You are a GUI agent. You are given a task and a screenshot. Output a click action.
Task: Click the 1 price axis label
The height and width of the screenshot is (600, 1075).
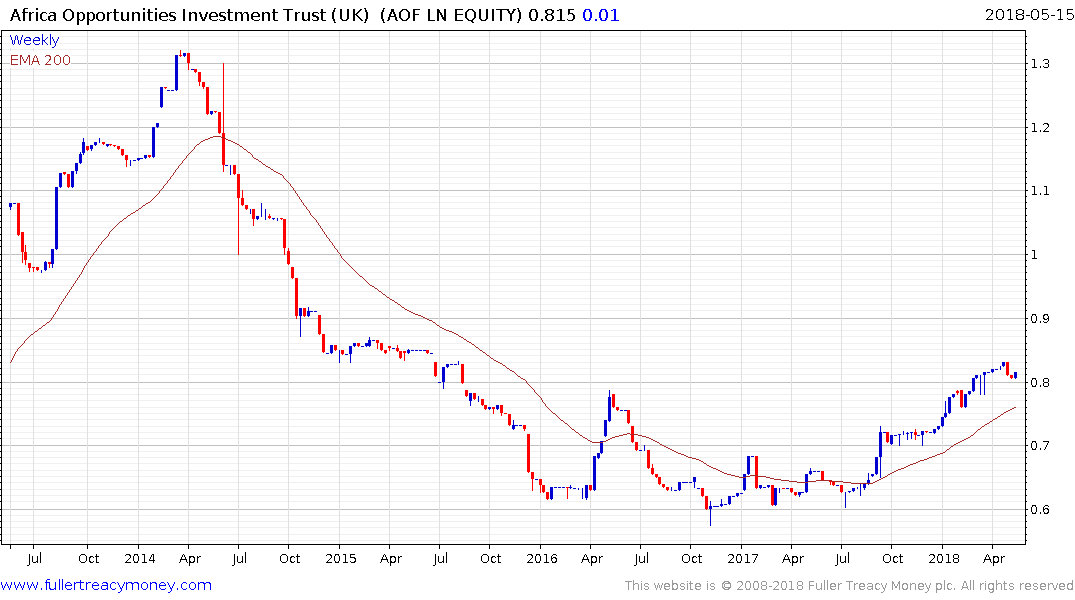tap(1035, 254)
